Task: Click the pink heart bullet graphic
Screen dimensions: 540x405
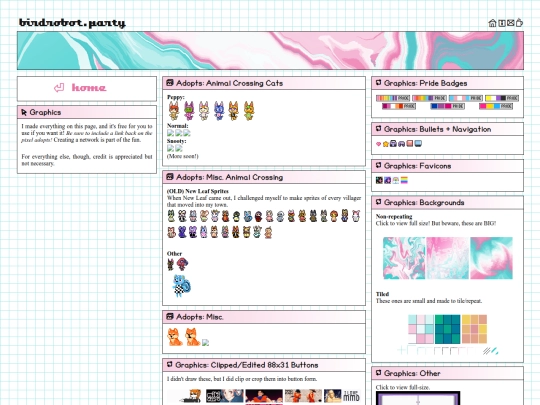Action: tap(378, 144)
